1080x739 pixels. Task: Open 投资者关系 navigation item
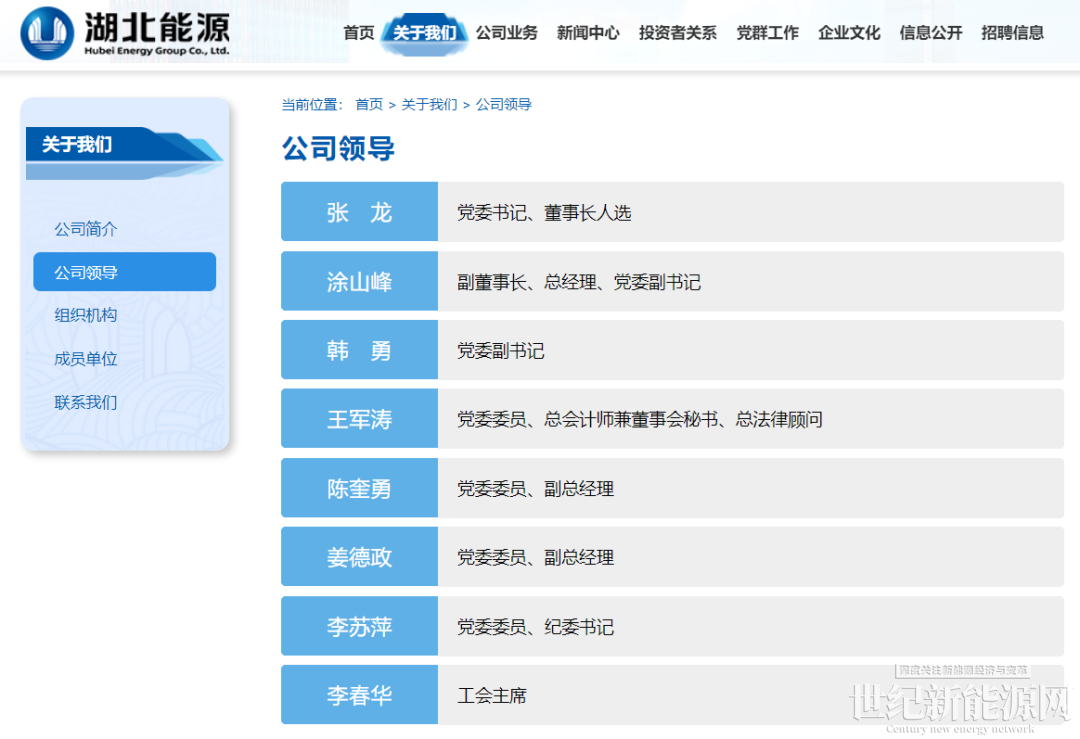(677, 33)
